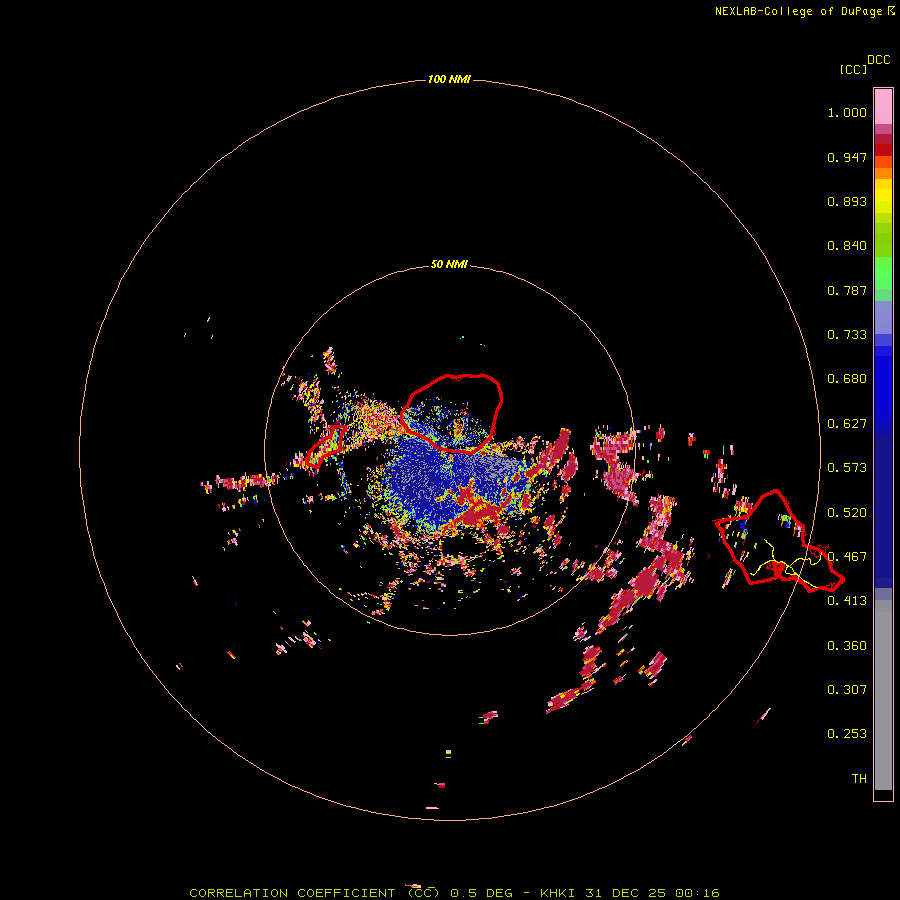
Task: Click the 0.893 value on the color scale
Action: click(x=847, y=201)
